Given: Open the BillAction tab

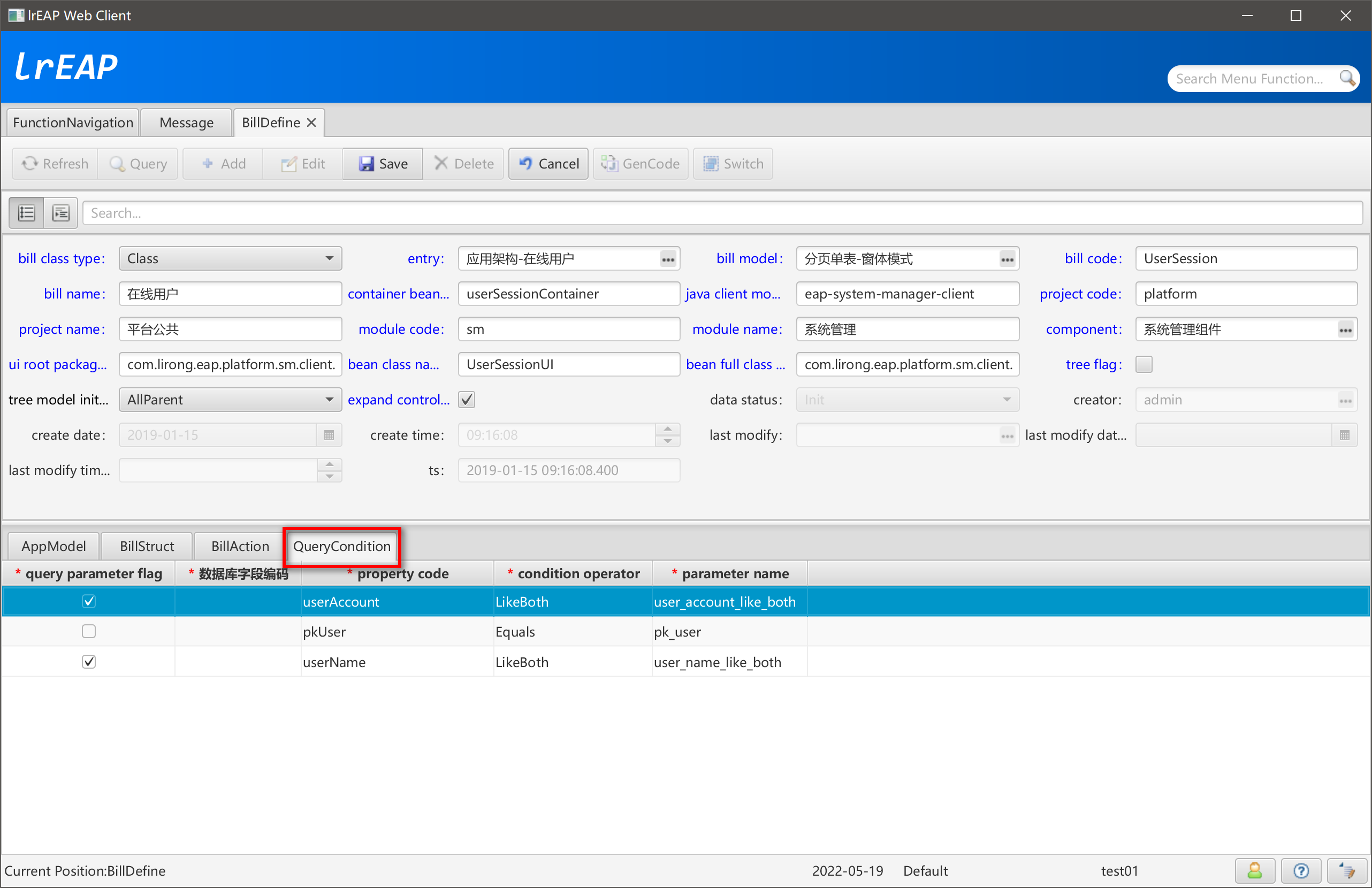Looking at the screenshot, I should 240,546.
